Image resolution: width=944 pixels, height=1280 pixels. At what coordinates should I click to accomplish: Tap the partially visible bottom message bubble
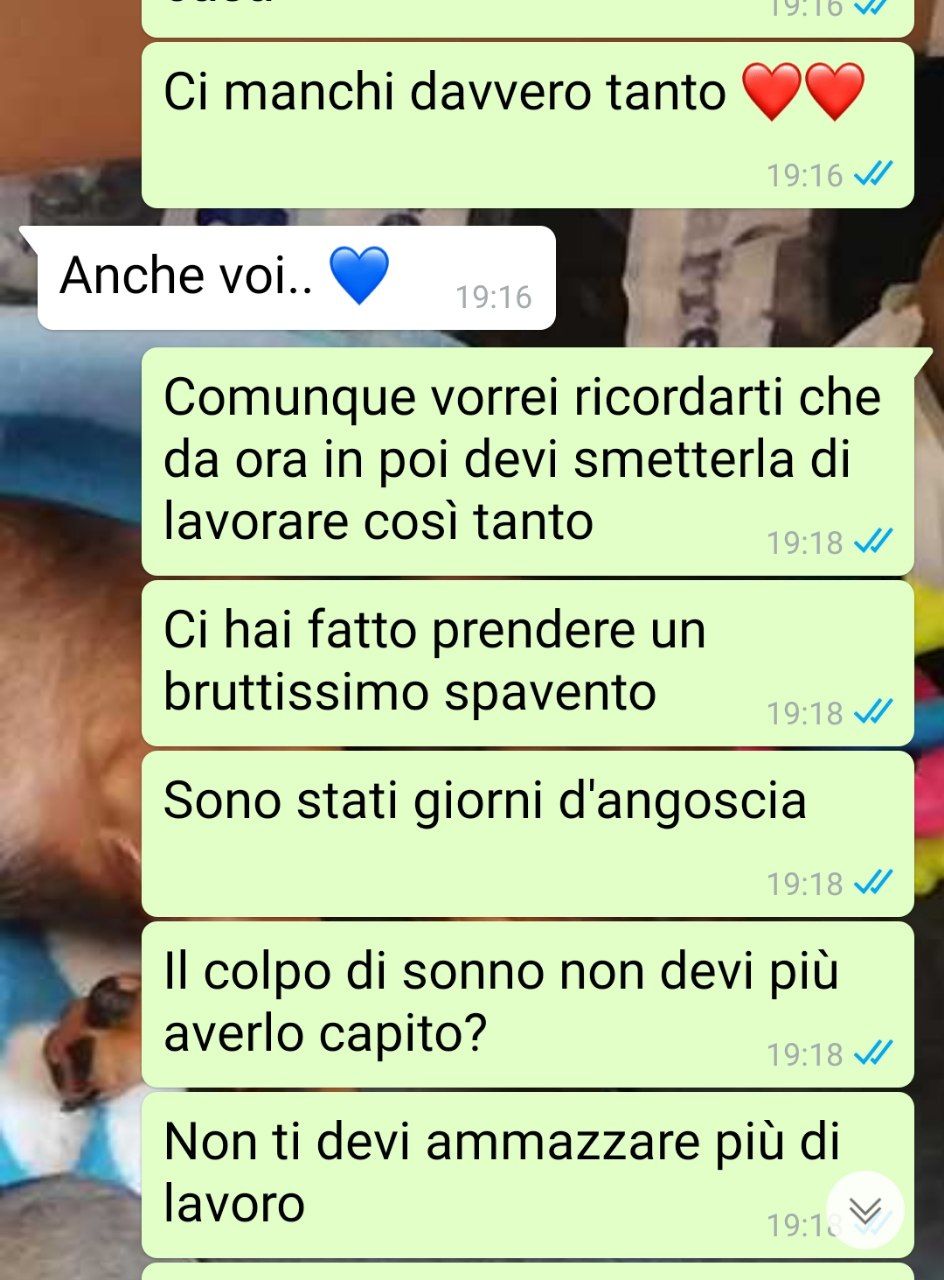point(528,1272)
